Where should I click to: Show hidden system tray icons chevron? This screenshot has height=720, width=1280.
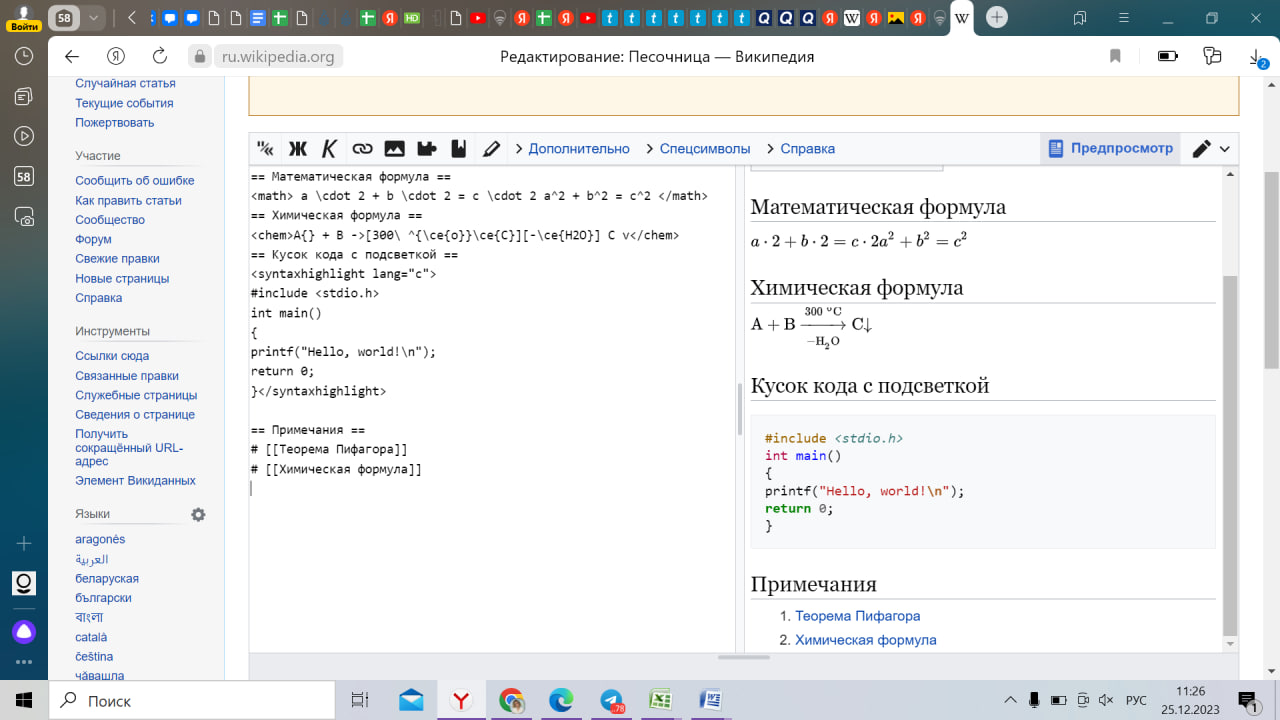1011,700
